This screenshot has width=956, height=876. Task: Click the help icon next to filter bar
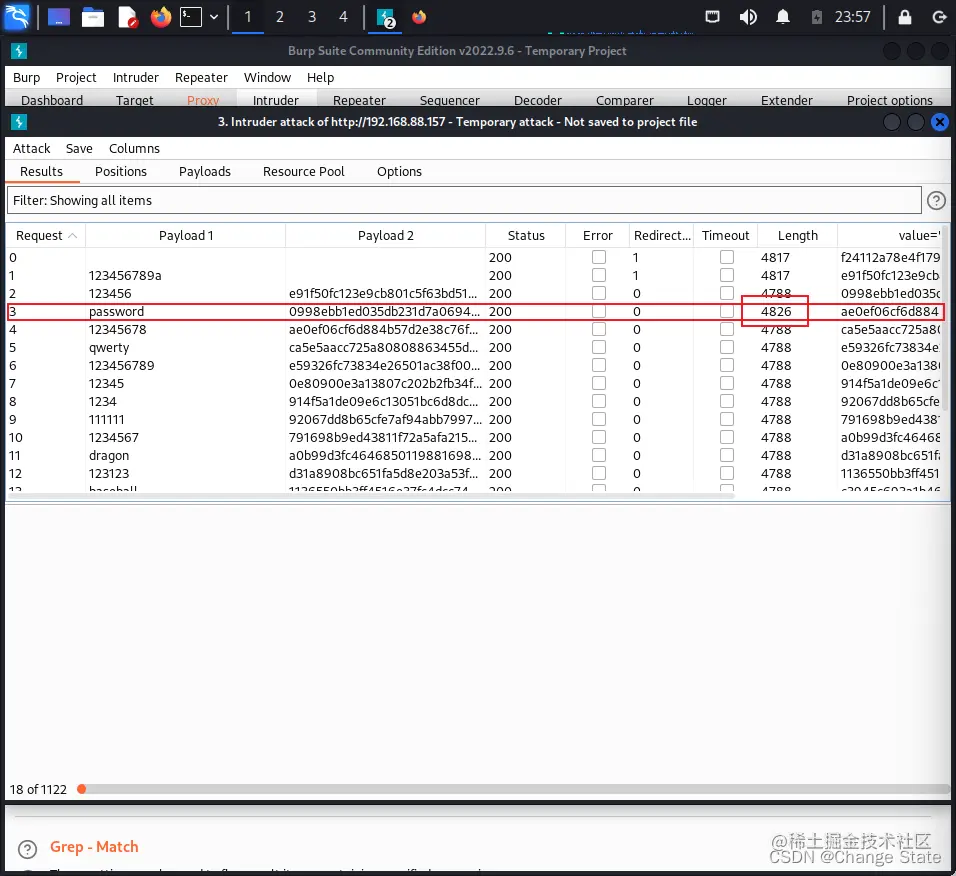pos(936,201)
